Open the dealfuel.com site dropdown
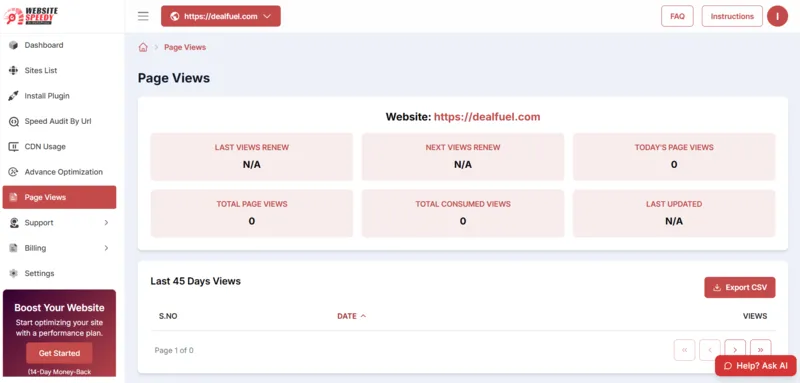Screen dimensions: 800x383 pyautogui.click(x=220, y=16)
